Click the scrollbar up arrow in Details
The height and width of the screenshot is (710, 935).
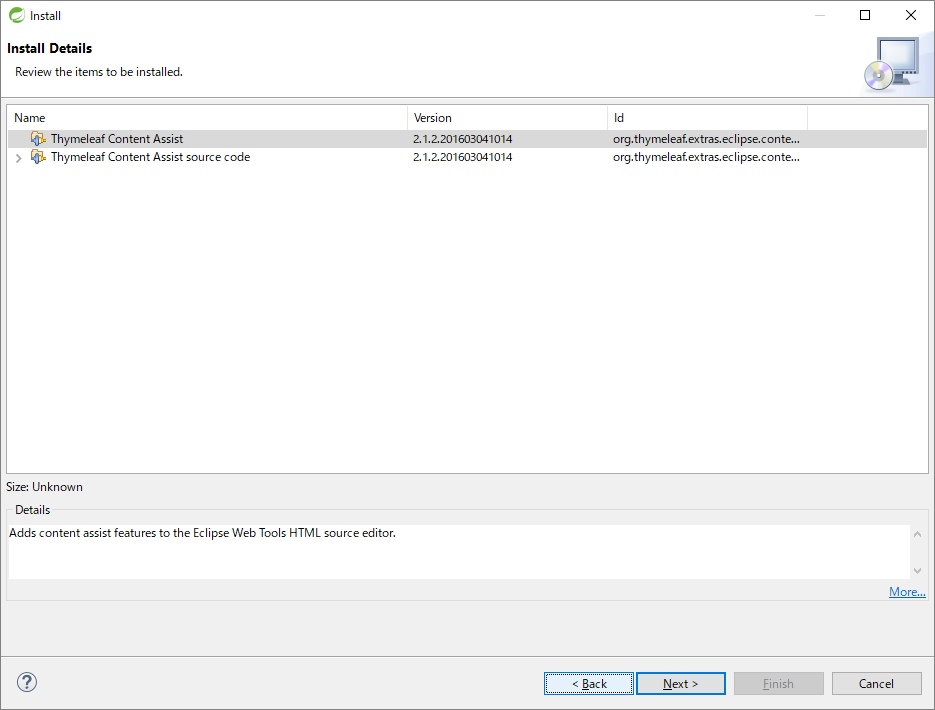(918, 533)
